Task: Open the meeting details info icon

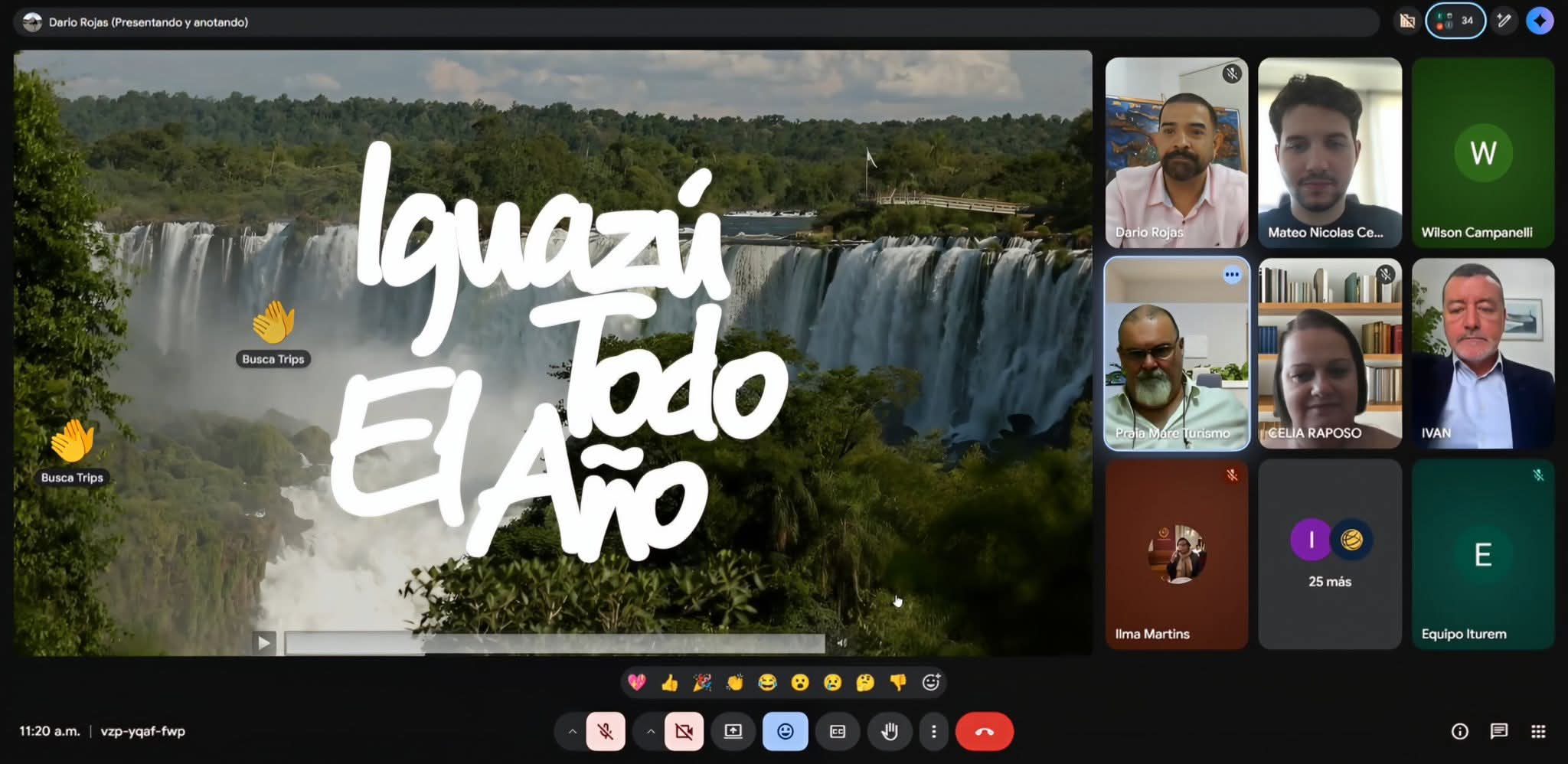Action: 1459,732
